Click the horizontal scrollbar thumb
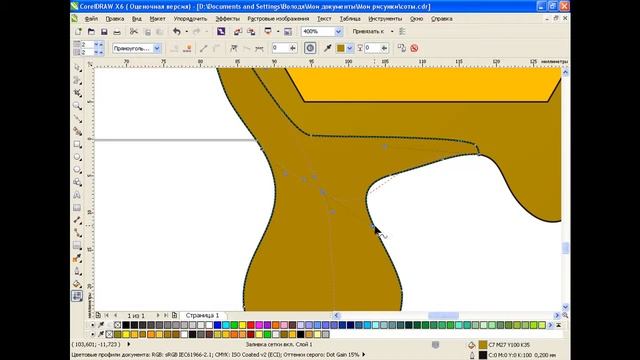640x360 pixels. [443, 316]
